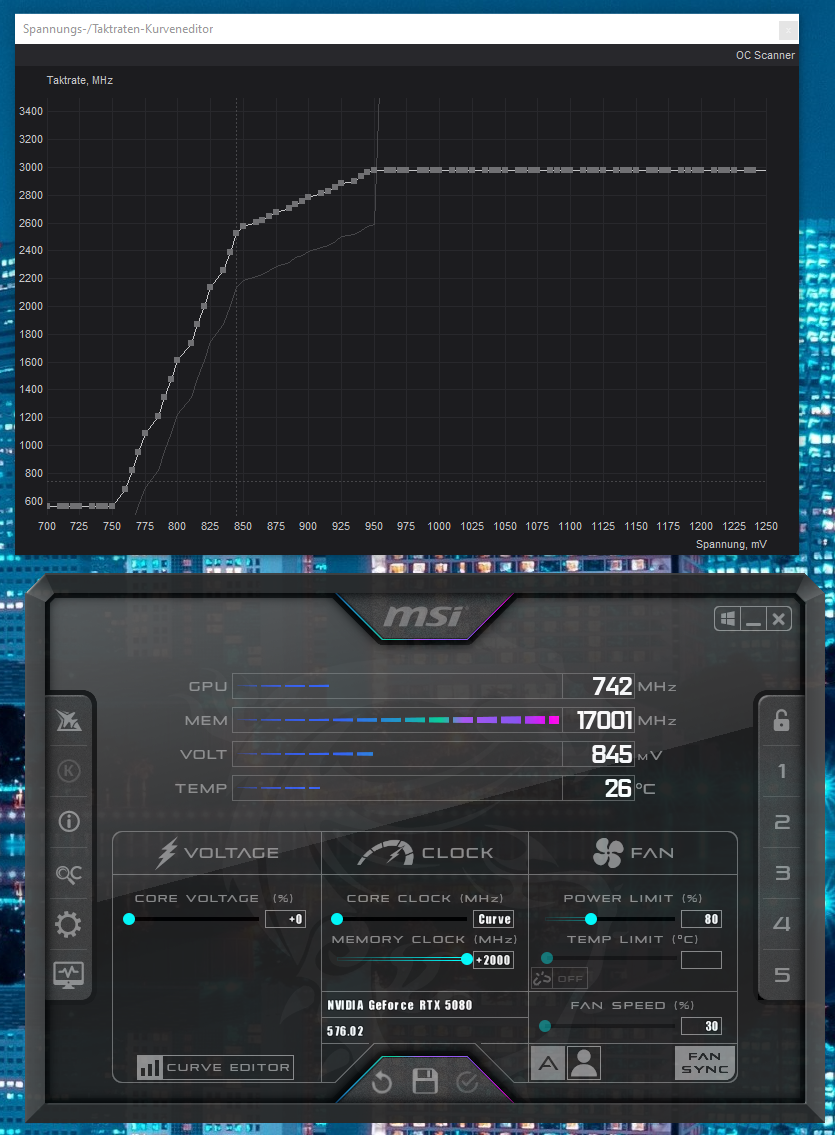Viewport: 835px width, 1135px height.
Task: Click the Core Clock 'Curve' value field
Action: click(x=493, y=919)
